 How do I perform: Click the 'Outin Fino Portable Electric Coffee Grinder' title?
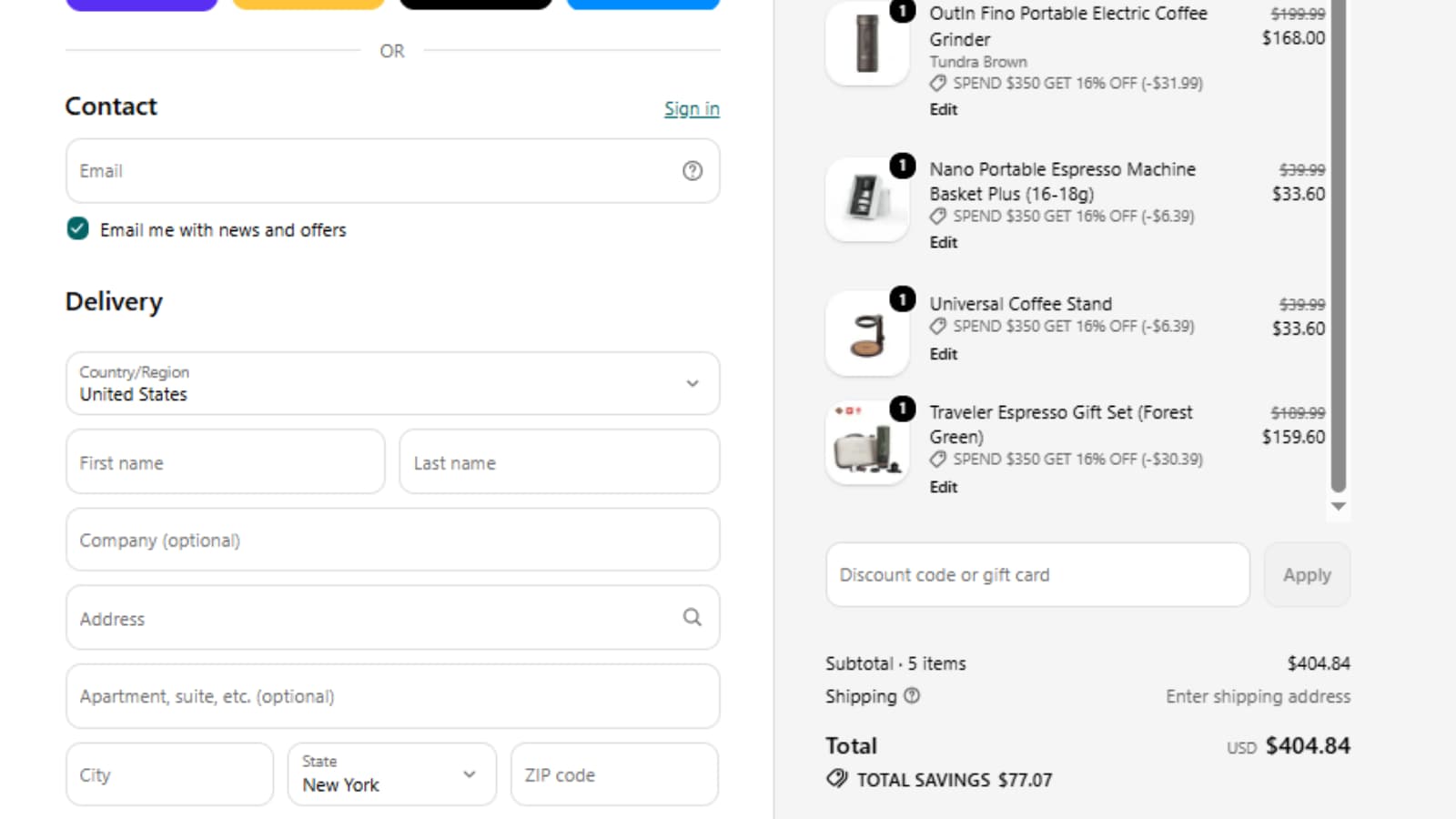[x=1068, y=26]
